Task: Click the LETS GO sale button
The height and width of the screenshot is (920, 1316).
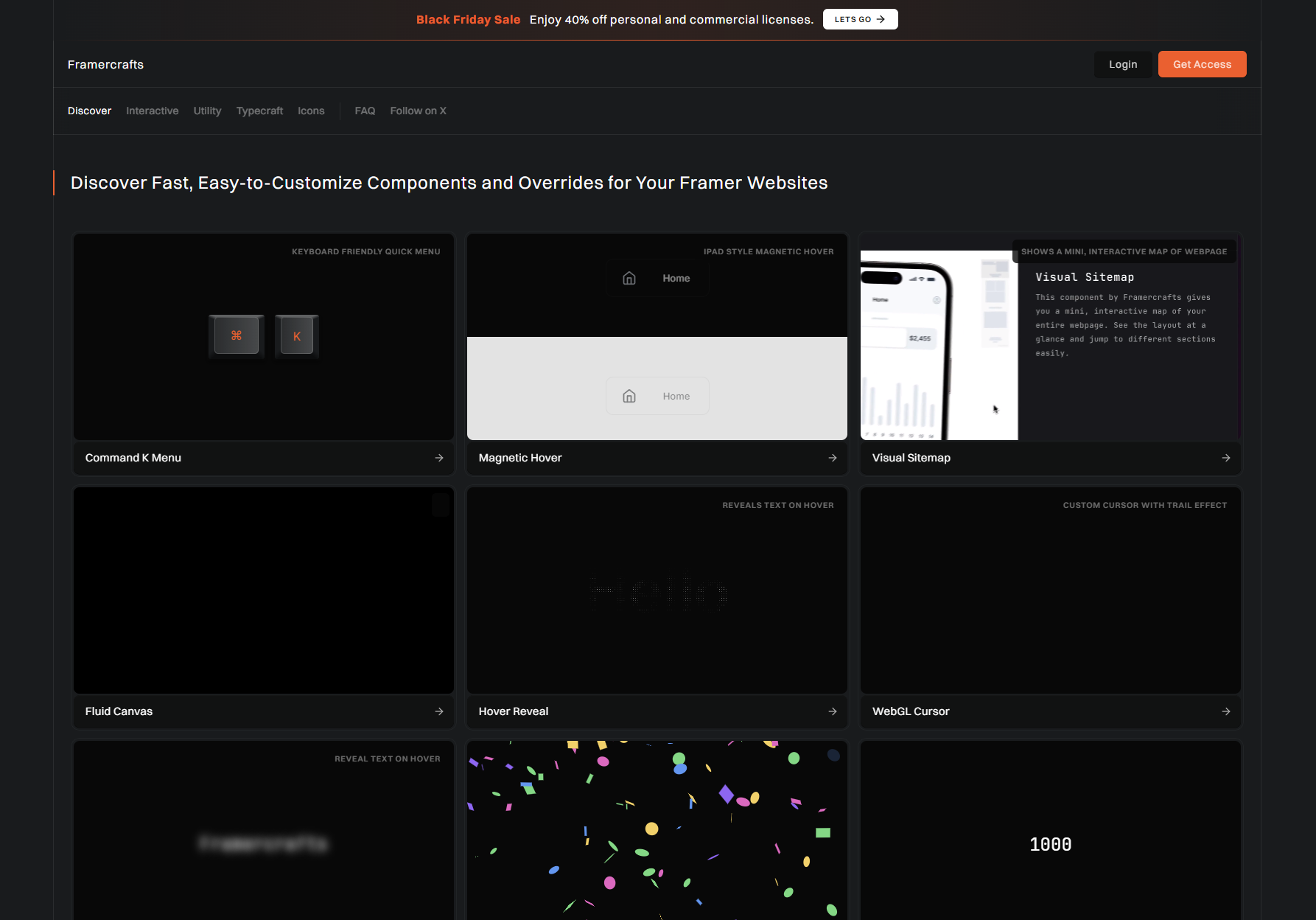Action: (860, 19)
